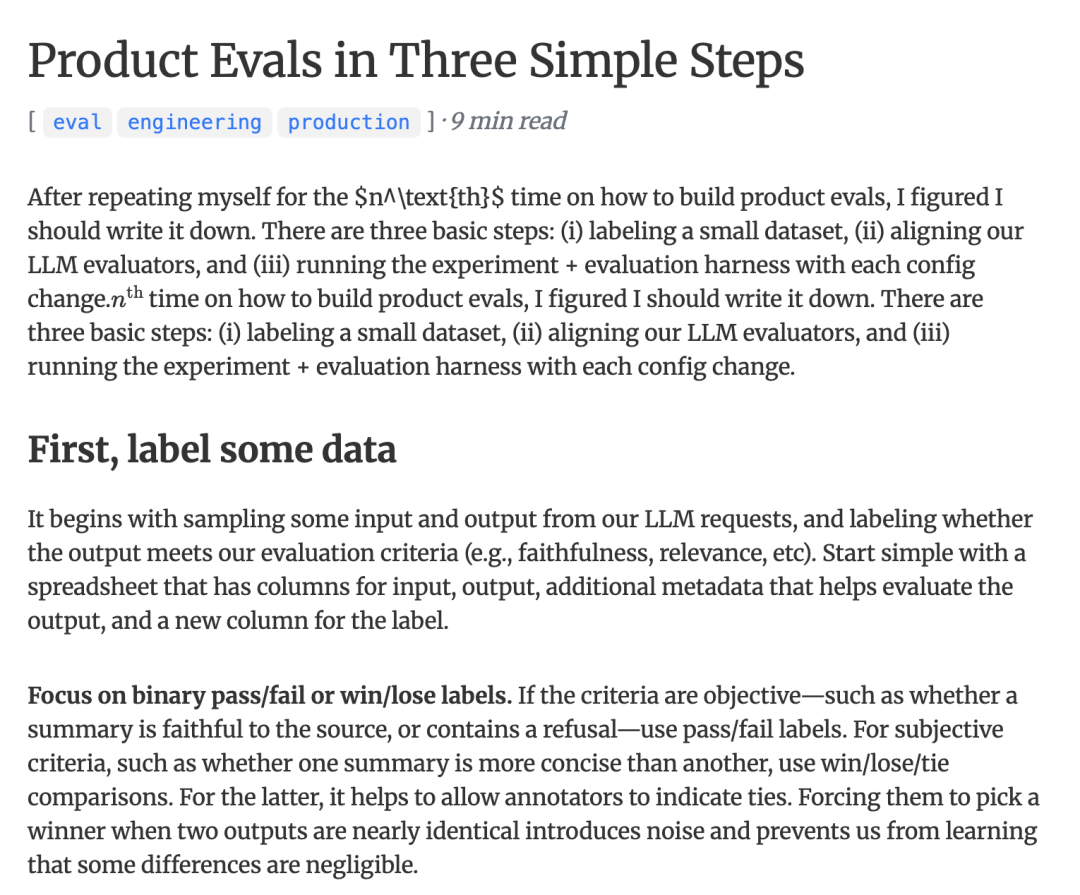Image resolution: width=1080 pixels, height=895 pixels.
Task: Click the "First, label some data" heading
Action: tap(211, 450)
